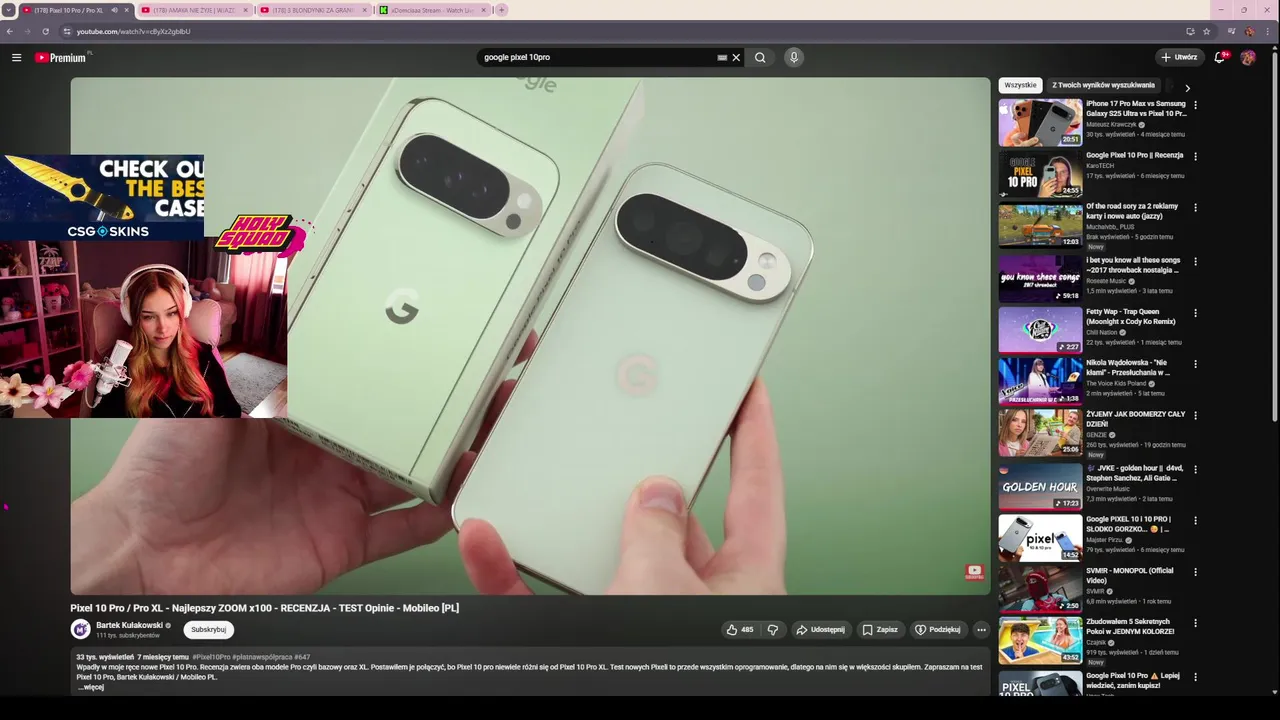Open options for iPhone 17 Pro Max video
The image size is (1280, 720).
click(1195, 104)
